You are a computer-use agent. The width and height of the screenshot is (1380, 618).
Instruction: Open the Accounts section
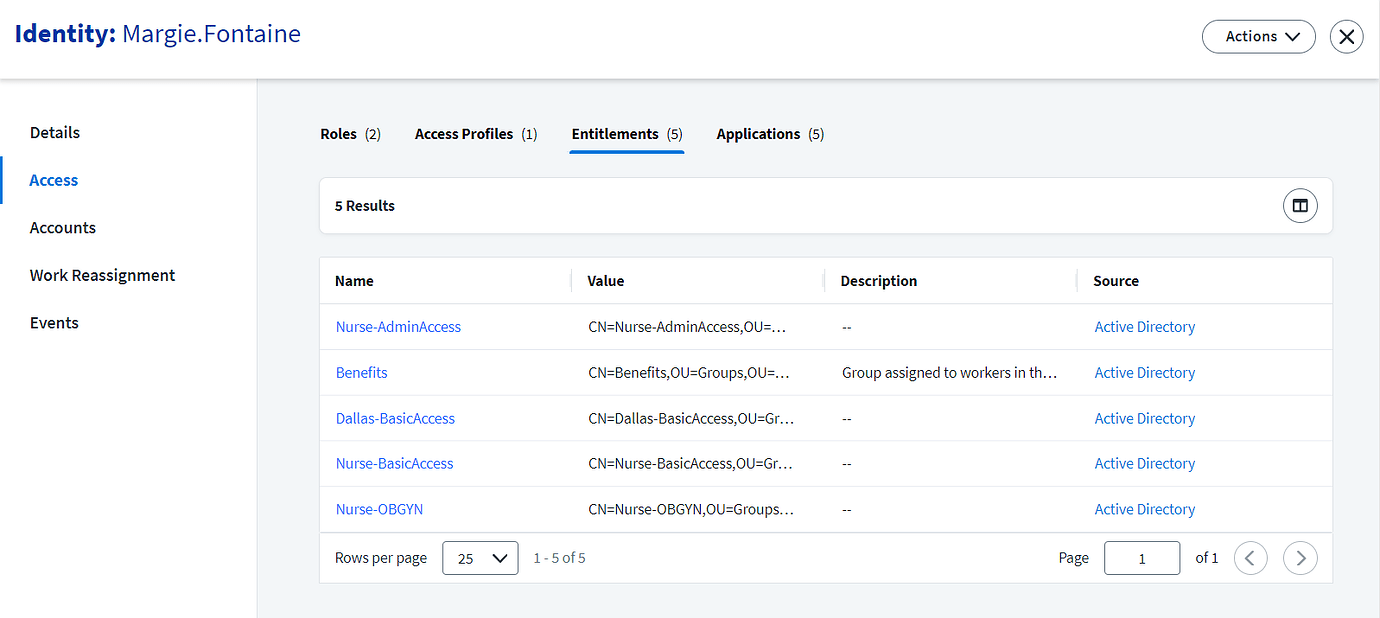coord(62,227)
